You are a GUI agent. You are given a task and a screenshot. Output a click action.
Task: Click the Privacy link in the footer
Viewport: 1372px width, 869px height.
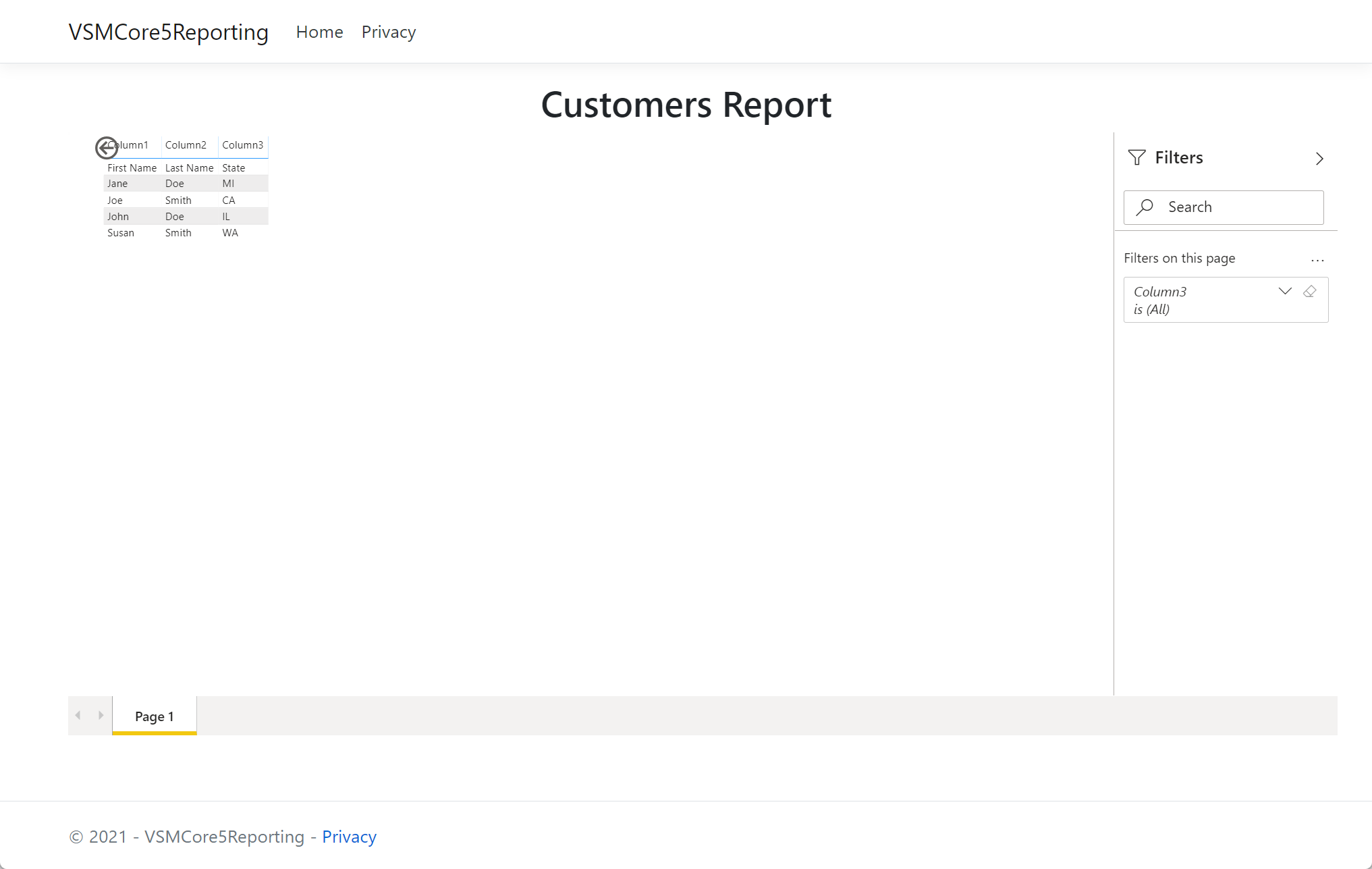pyautogui.click(x=349, y=837)
